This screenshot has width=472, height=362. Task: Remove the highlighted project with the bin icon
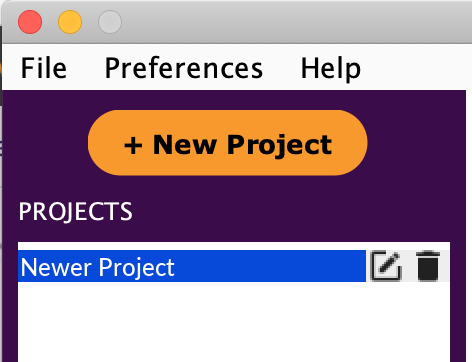pyautogui.click(x=428, y=266)
